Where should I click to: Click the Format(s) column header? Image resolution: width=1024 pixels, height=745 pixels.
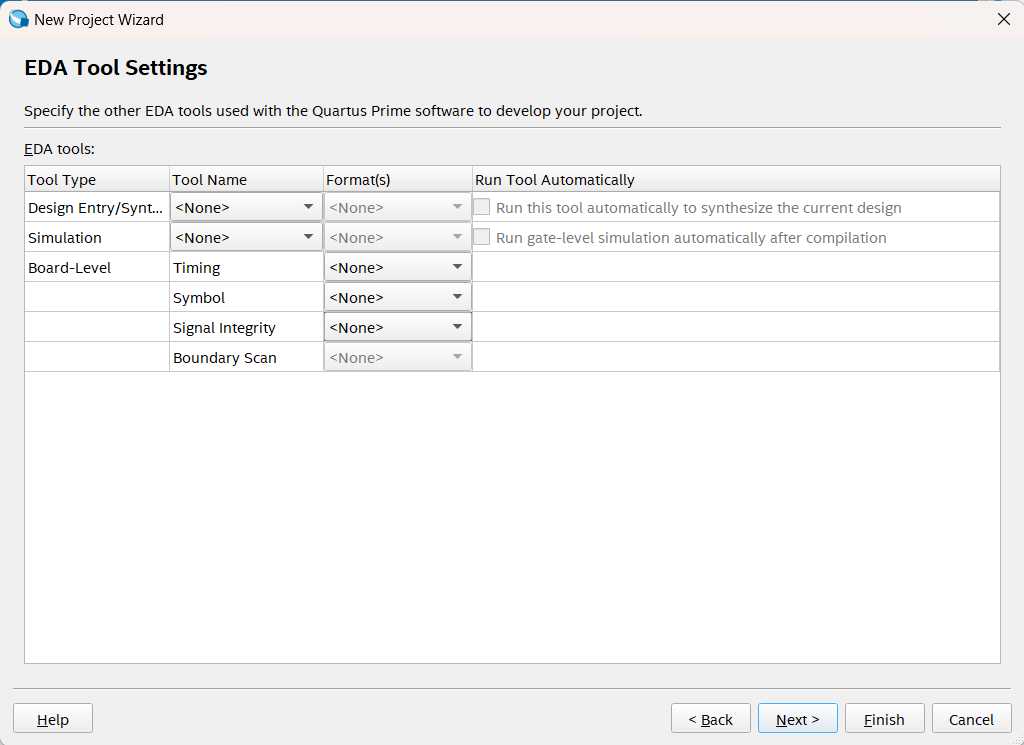click(397, 180)
